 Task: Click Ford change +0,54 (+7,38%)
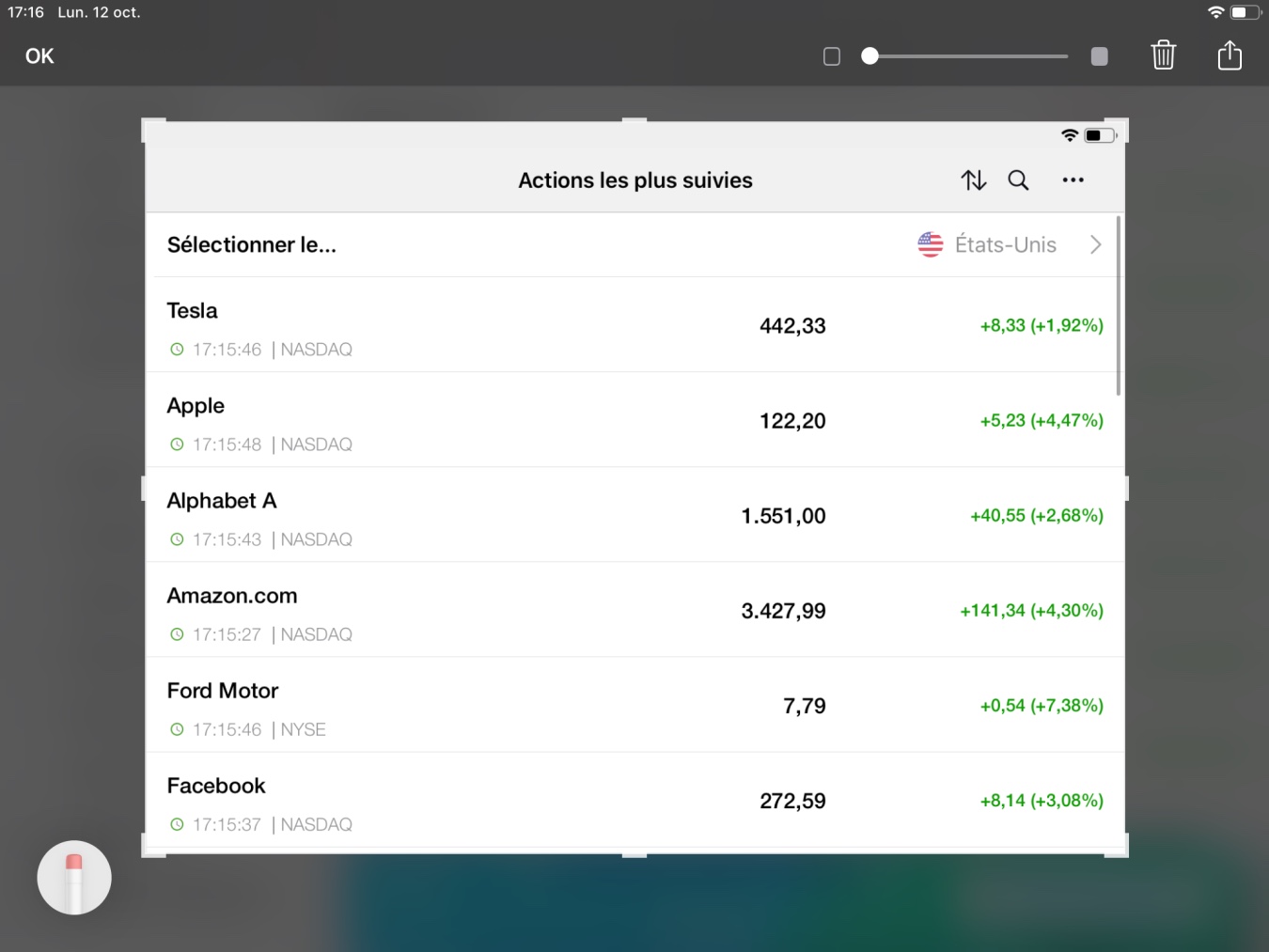1042,705
